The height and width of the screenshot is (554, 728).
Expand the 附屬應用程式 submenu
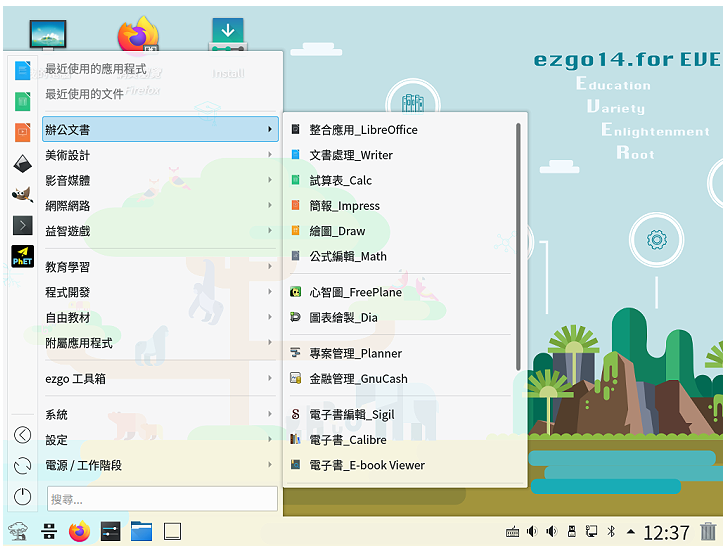click(x=160, y=343)
